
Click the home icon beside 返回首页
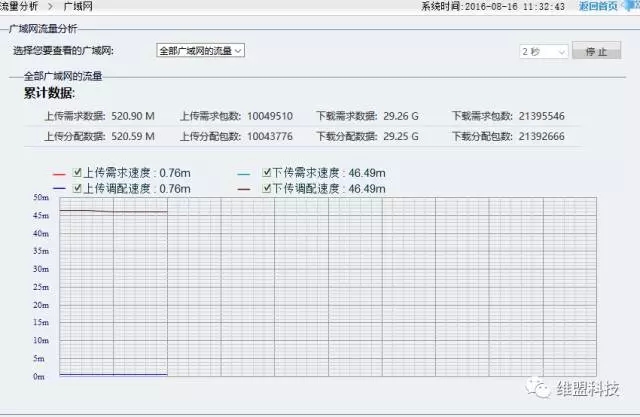pos(632,6)
